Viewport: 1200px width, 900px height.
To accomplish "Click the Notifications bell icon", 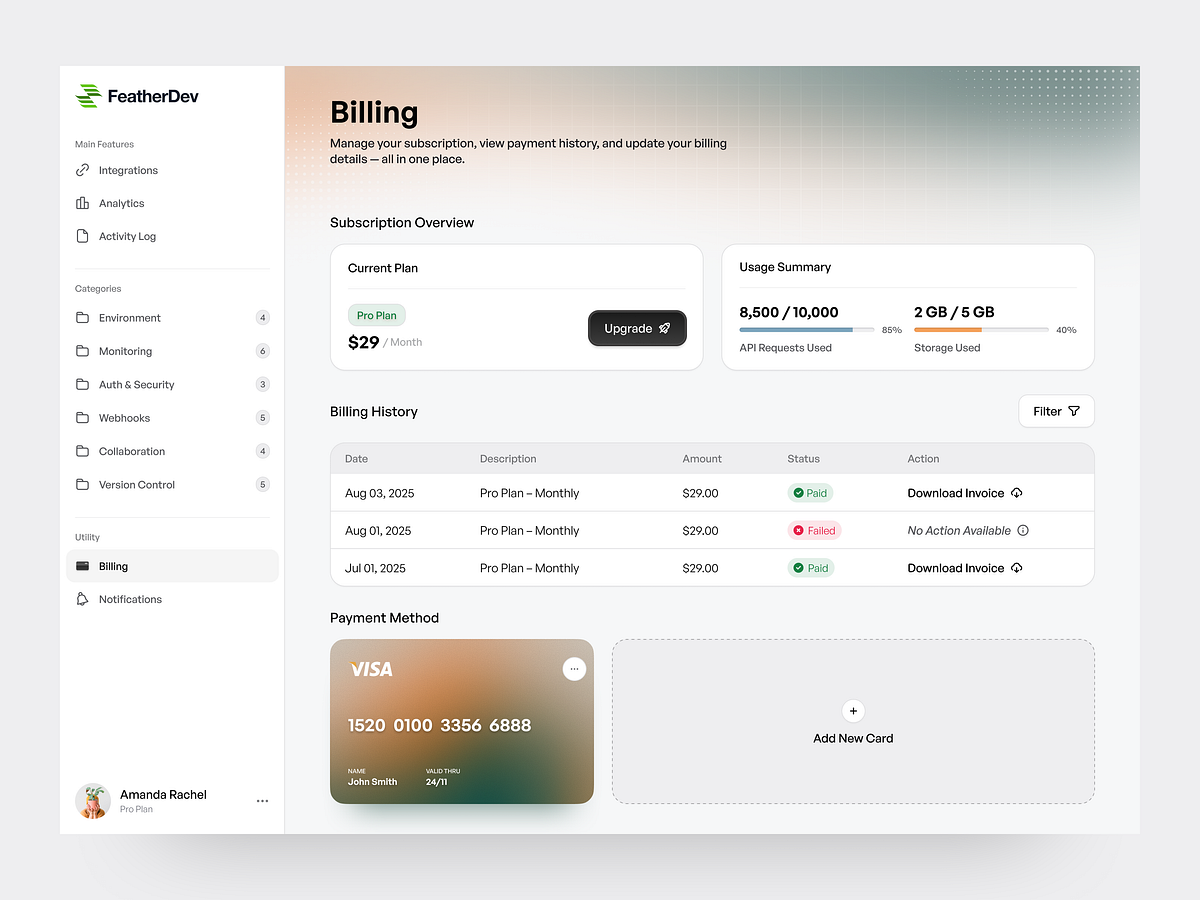I will point(84,599).
